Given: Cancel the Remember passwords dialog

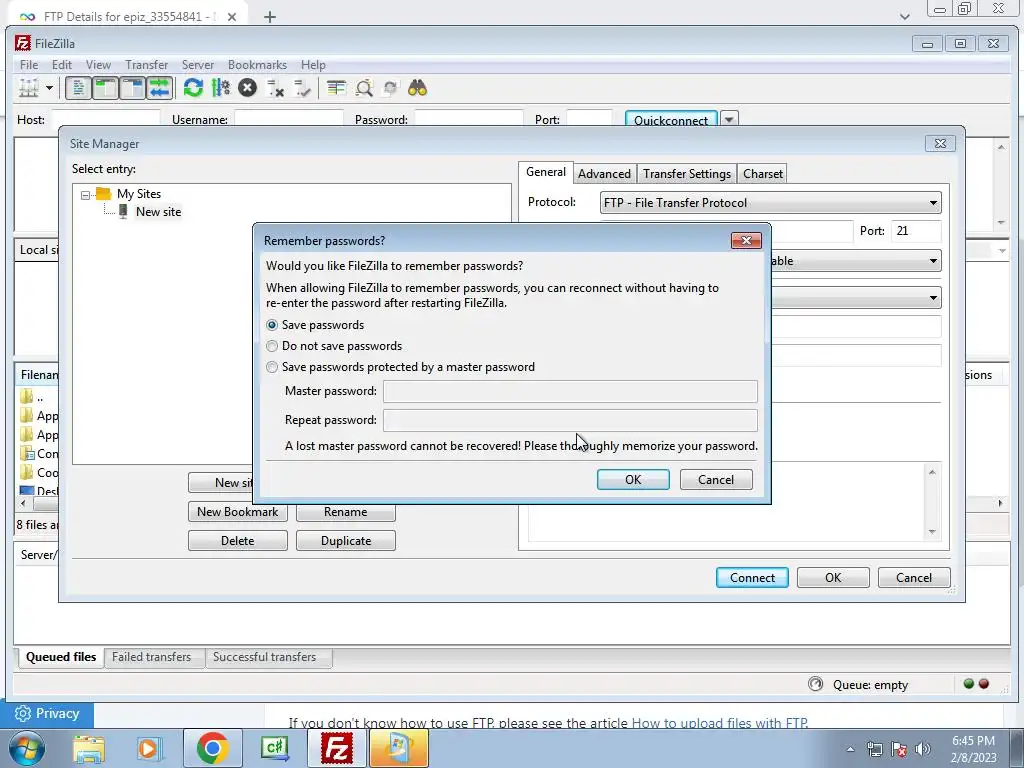Looking at the screenshot, I should (x=716, y=479).
